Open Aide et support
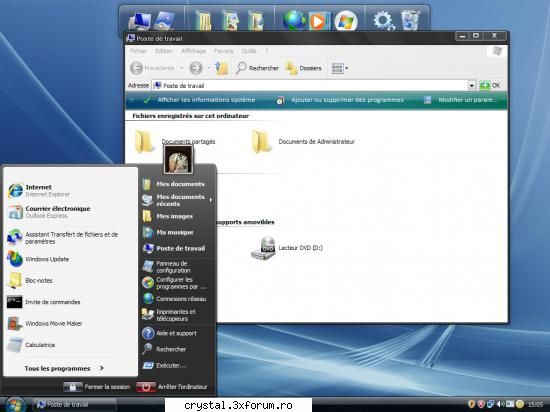 click(x=170, y=333)
